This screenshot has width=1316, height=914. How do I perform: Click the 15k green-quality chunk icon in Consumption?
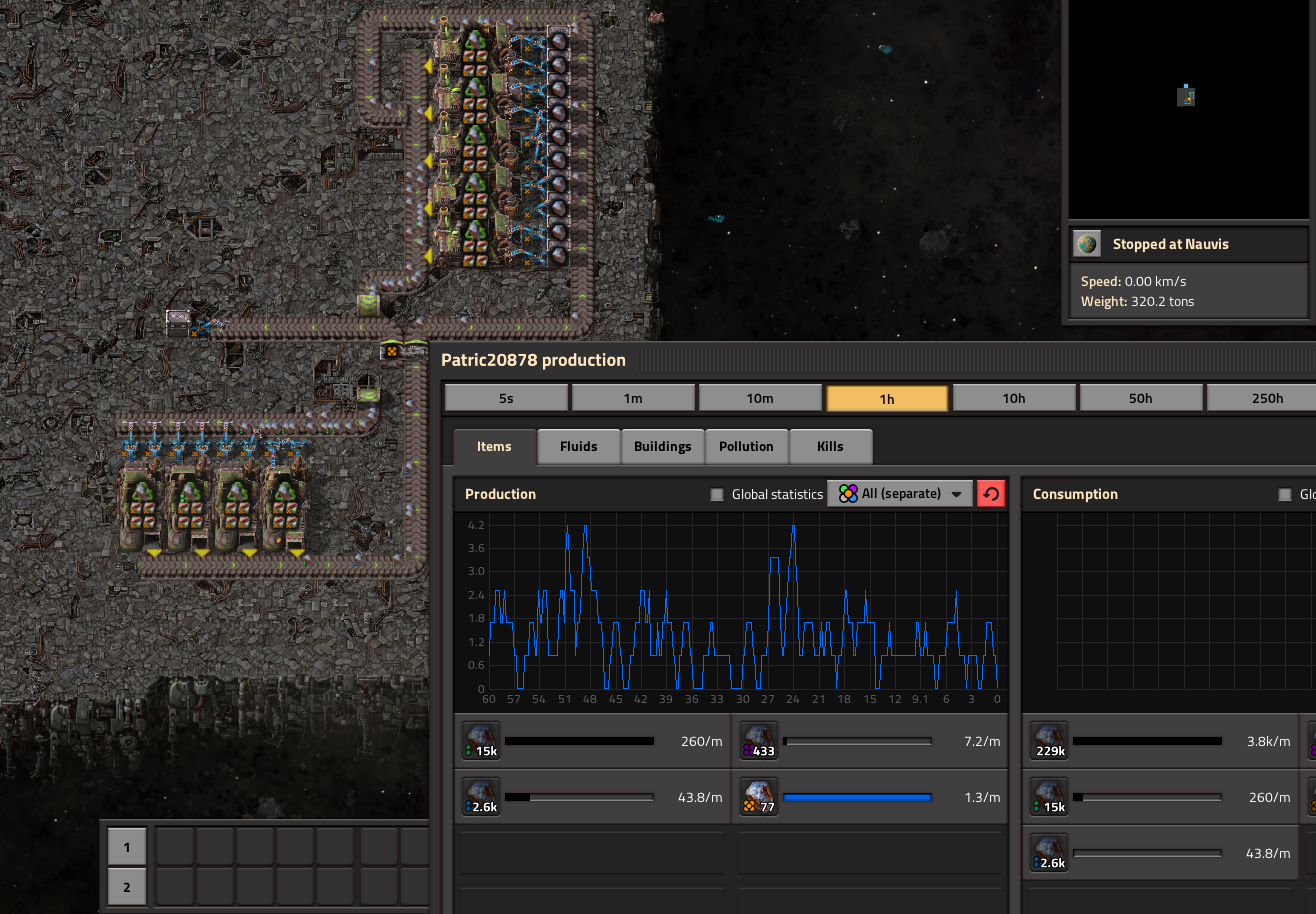[x=1049, y=797]
